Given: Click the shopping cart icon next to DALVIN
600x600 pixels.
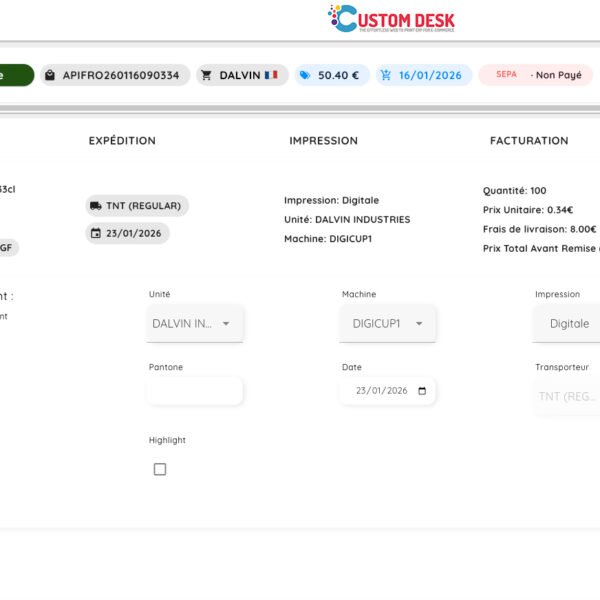Looking at the screenshot, I should (x=207, y=75).
